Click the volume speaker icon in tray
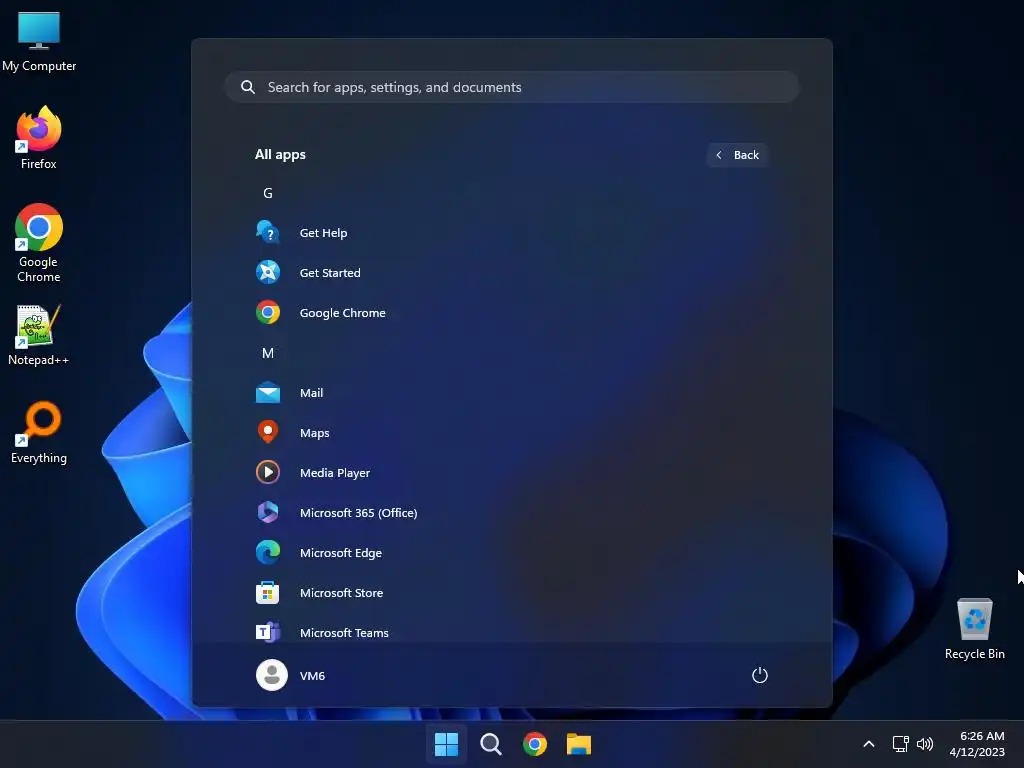Screen dimensions: 1024x768 coord(925,744)
